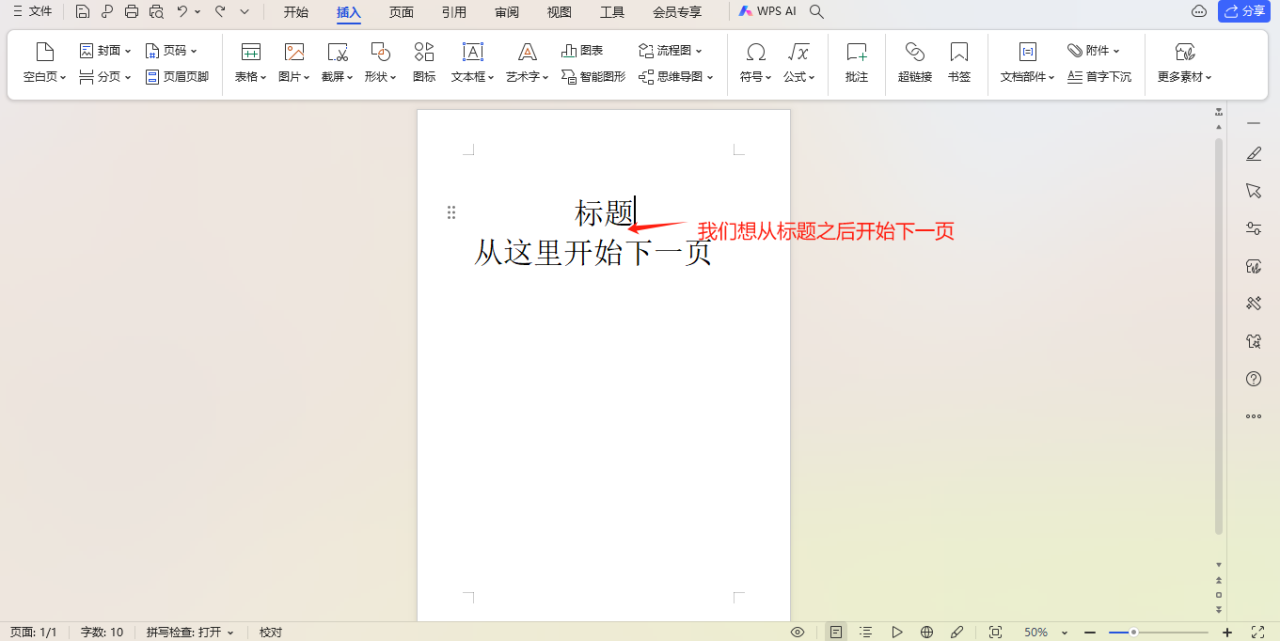Open the 图片 picture insert tool
1280x641 pixels.
[294, 62]
